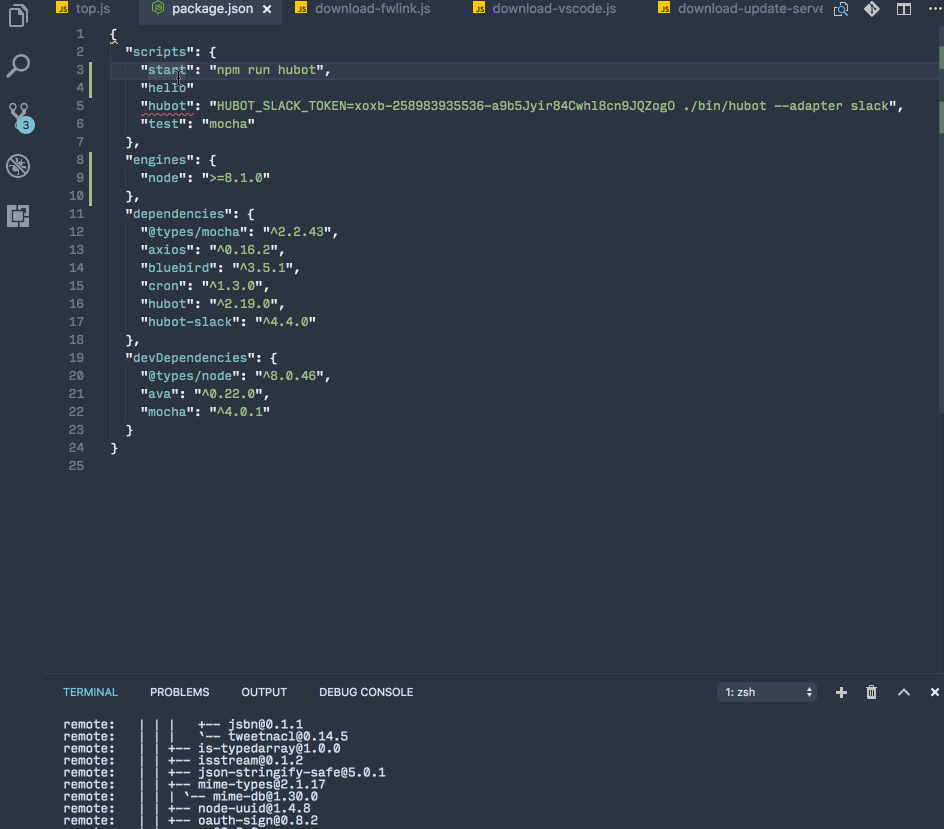Click the underlined "hubot" script key

167,106
